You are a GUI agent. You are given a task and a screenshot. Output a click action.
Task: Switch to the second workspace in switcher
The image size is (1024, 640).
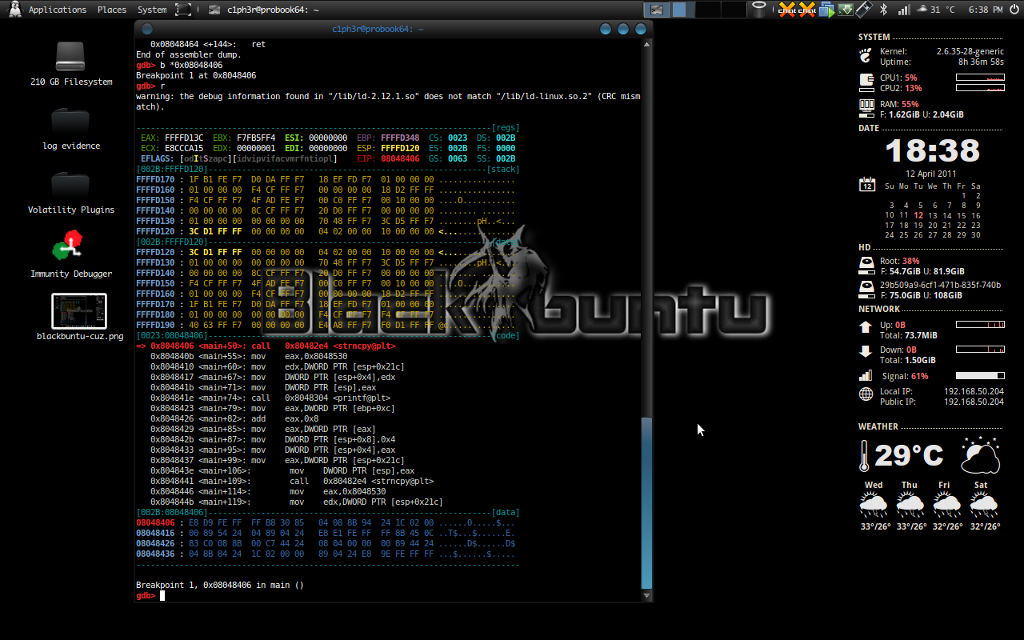(x=682, y=10)
